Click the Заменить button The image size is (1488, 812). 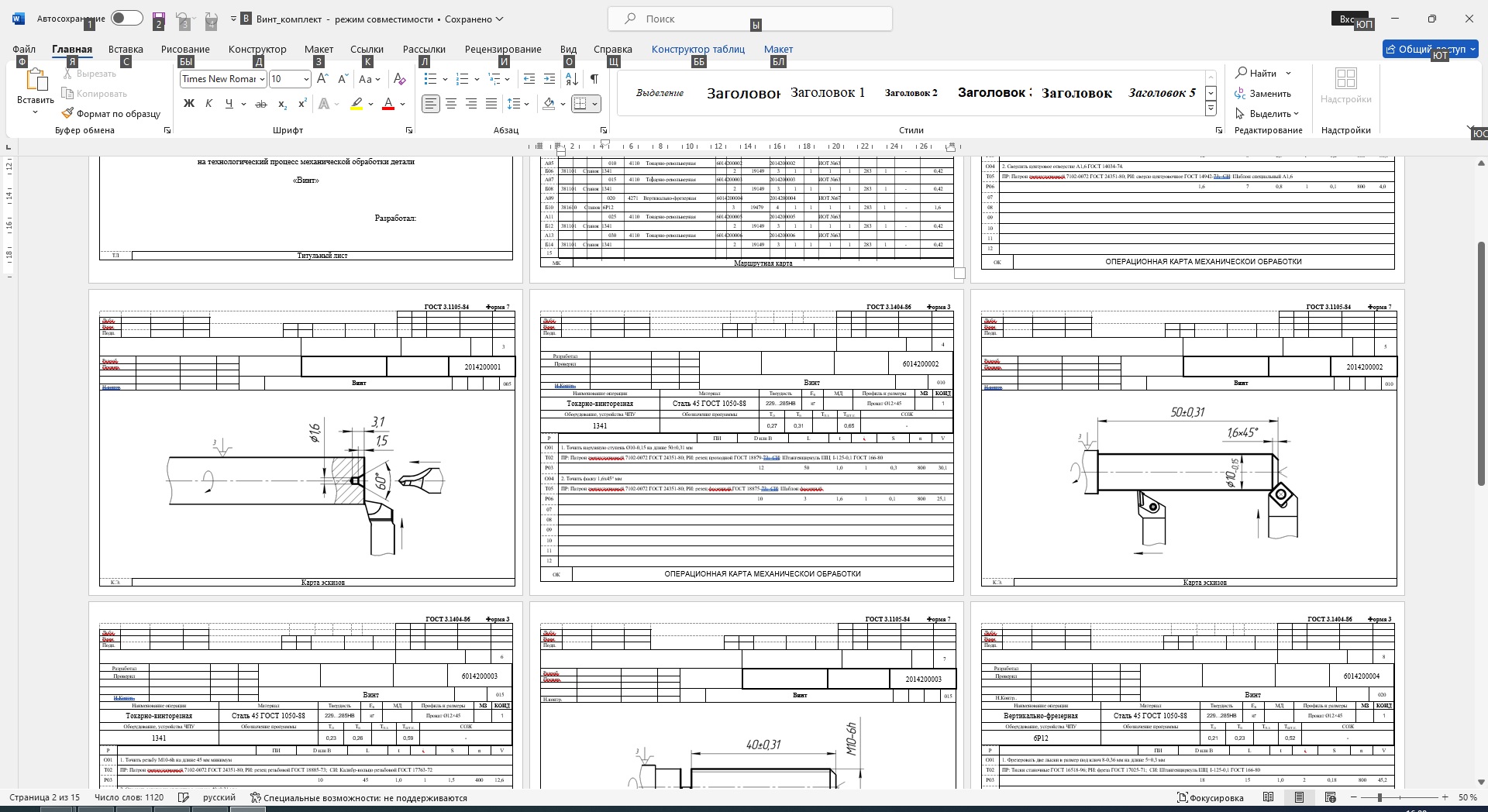click(1263, 94)
